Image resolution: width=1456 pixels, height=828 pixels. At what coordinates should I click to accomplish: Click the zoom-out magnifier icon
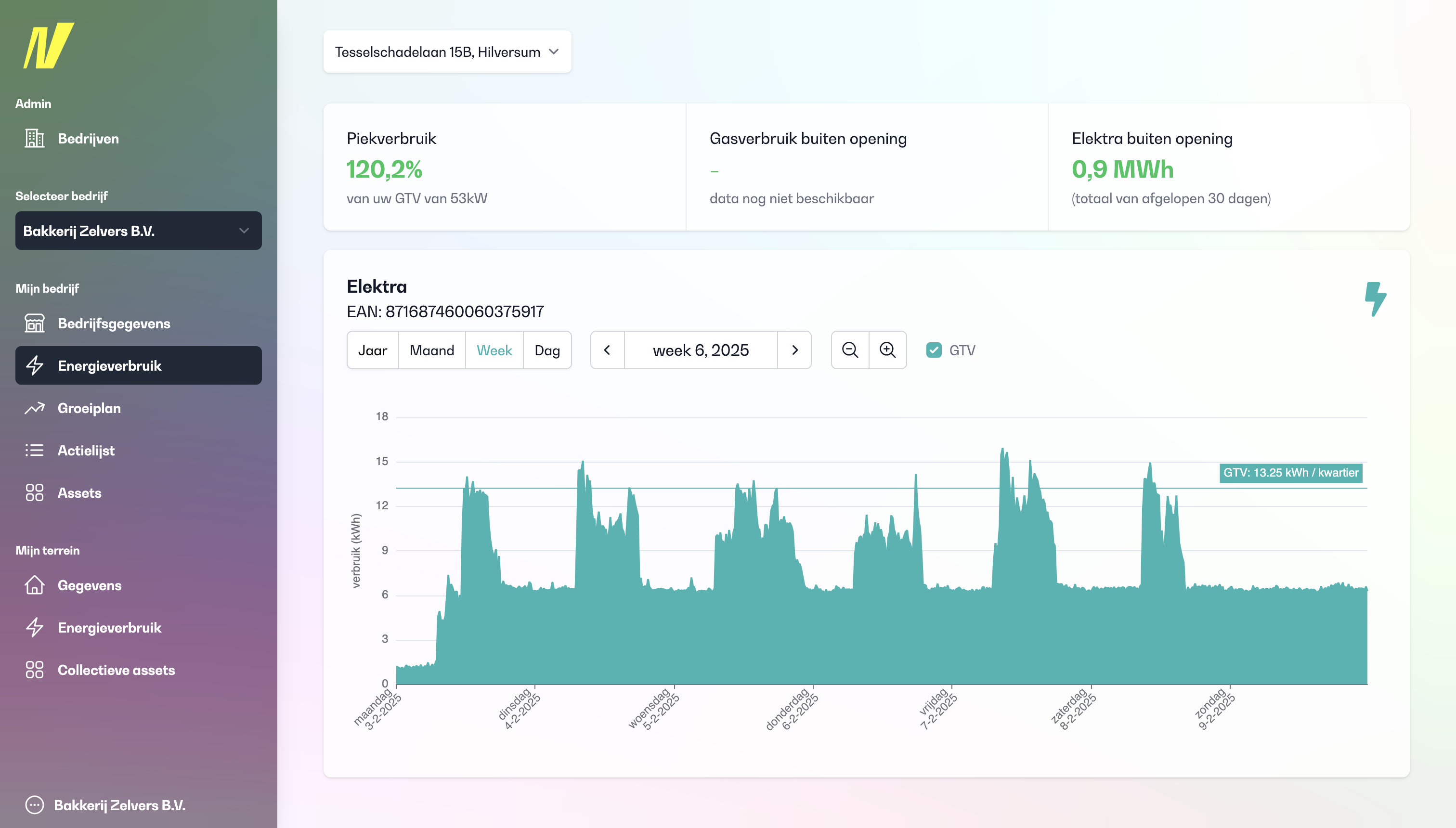pos(850,350)
